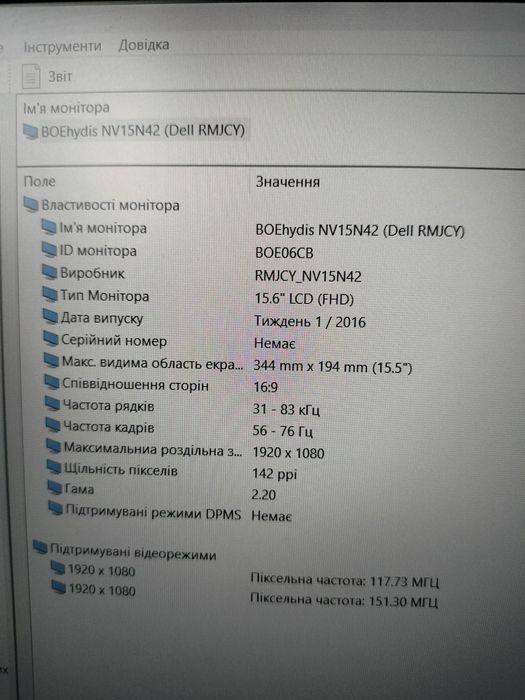Click icon next to Максимальна роздільна з...
Screen dimensions: 525x700
point(54,446)
